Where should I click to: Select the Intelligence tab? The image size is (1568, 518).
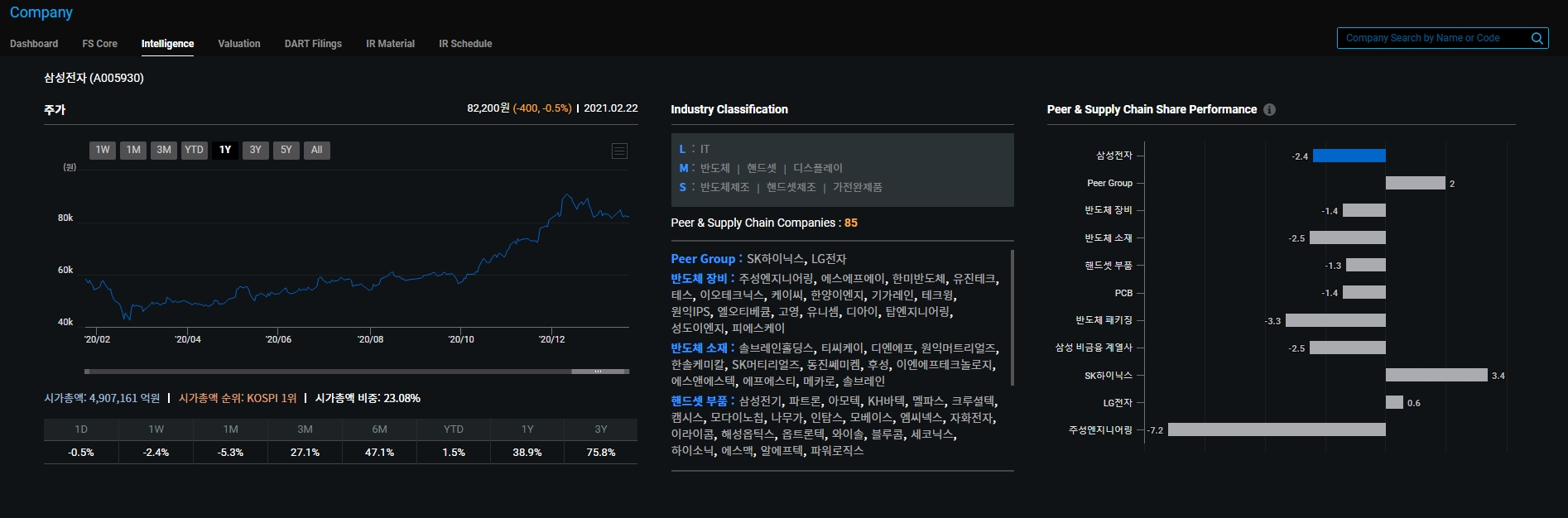(167, 44)
